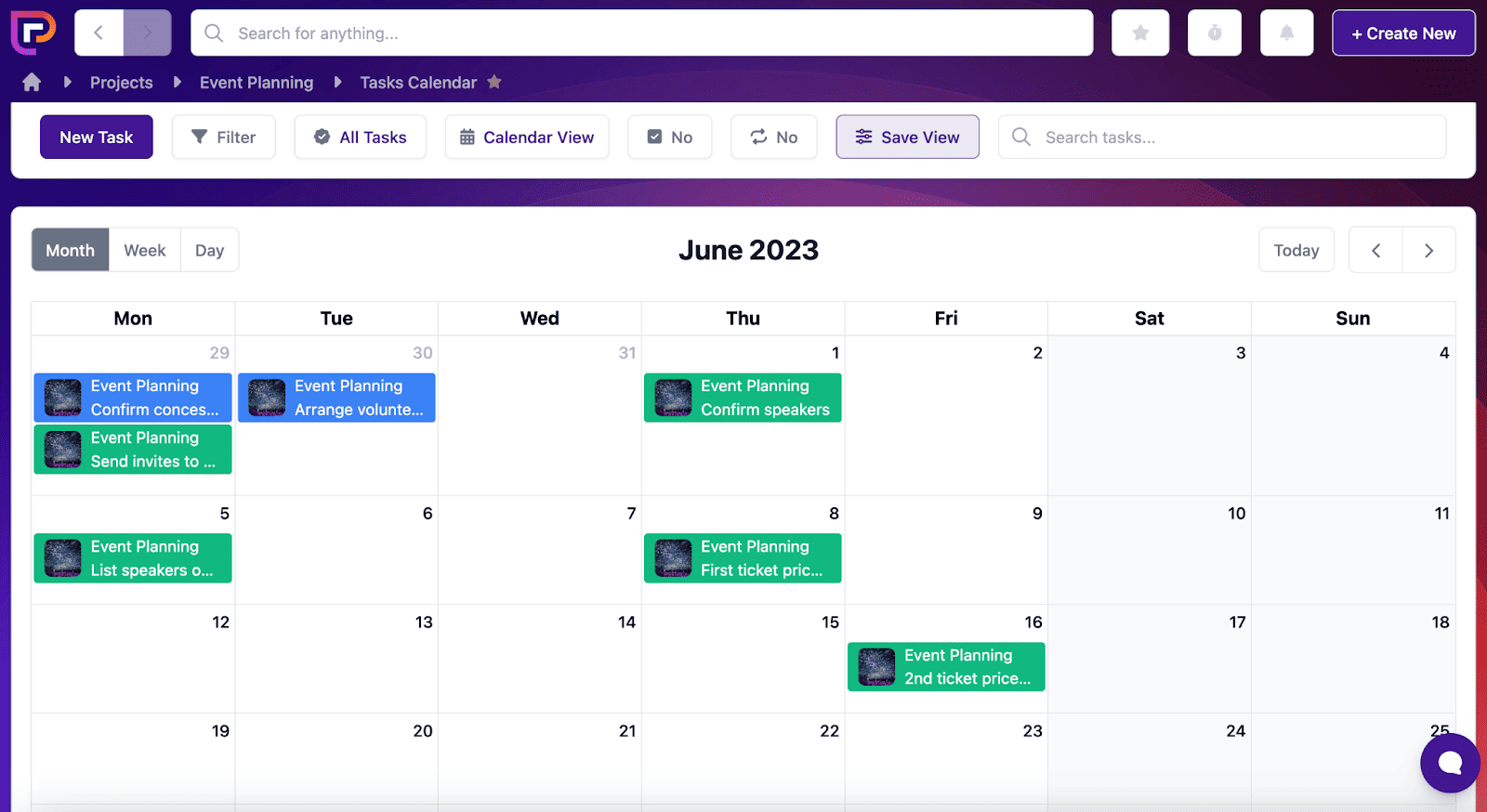The image size is (1487, 812).
Task: Click thumbnail of Confirm speakers task
Action: 673,398
